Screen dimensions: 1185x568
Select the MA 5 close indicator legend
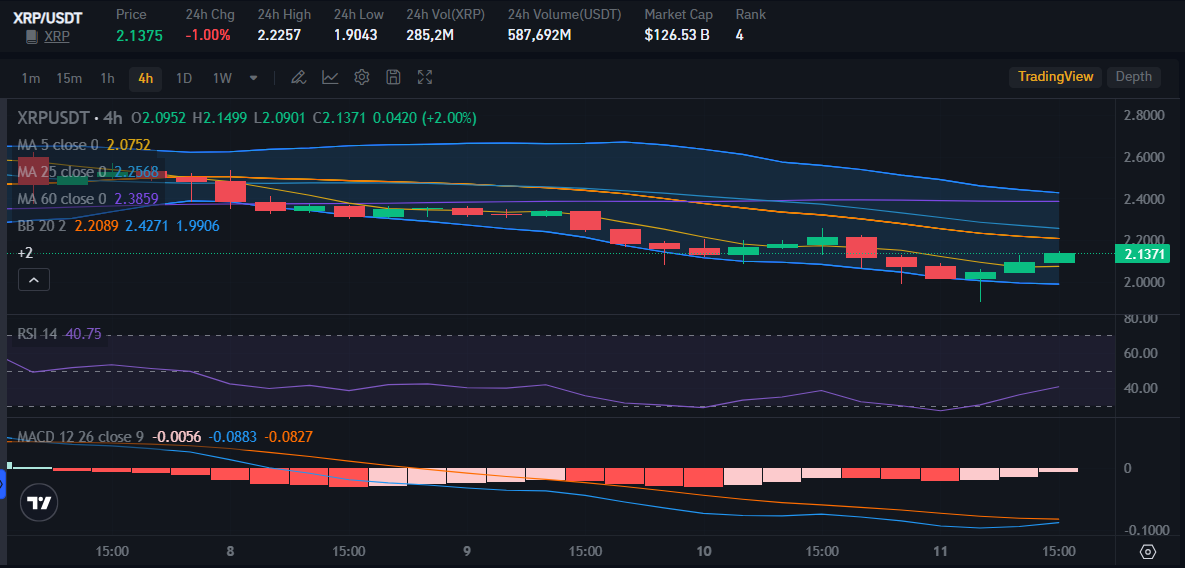click(84, 145)
